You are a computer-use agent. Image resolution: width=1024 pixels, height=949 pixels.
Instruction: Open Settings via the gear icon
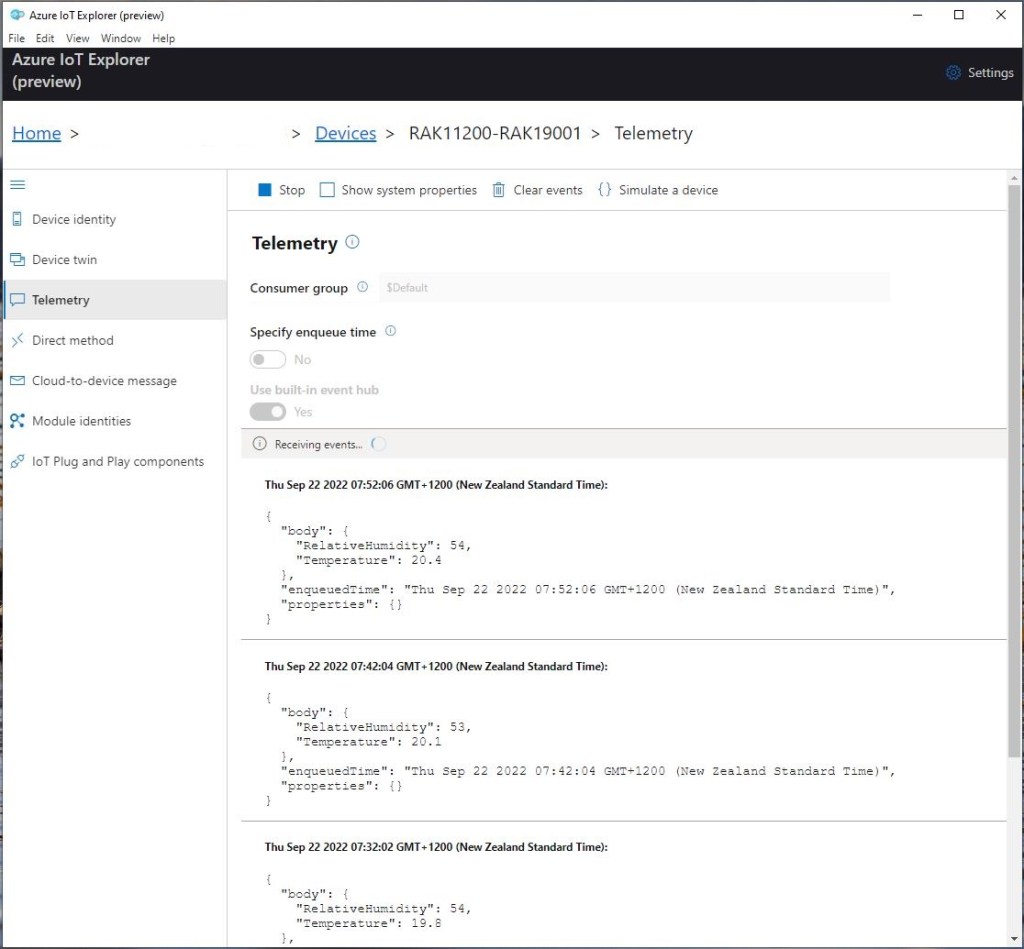pos(953,73)
